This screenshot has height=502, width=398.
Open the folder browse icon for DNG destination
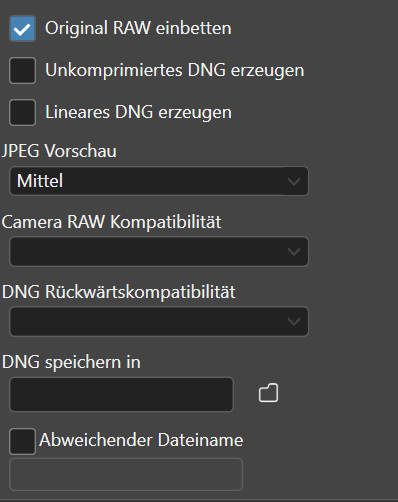pos(268,393)
